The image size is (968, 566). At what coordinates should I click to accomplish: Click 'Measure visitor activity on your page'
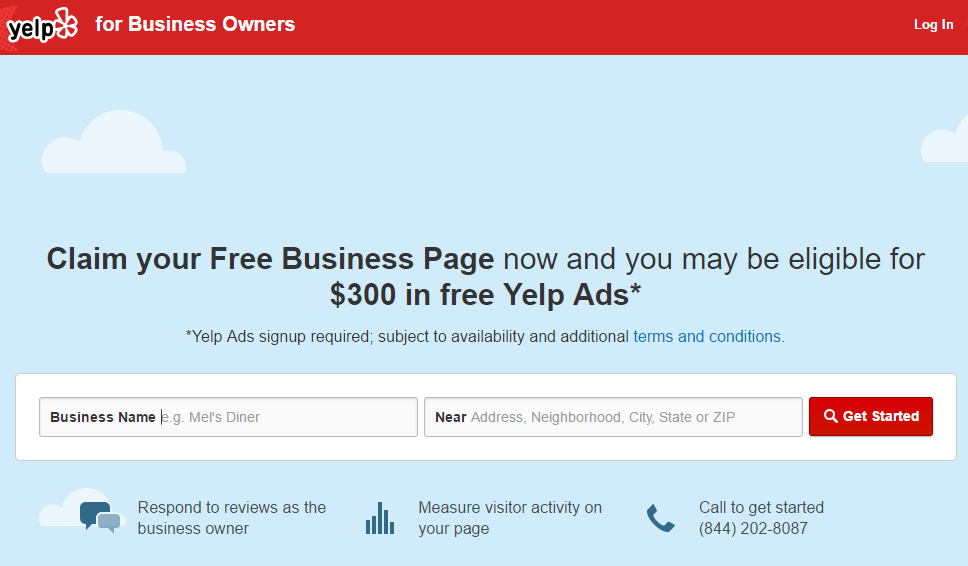[x=510, y=518]
